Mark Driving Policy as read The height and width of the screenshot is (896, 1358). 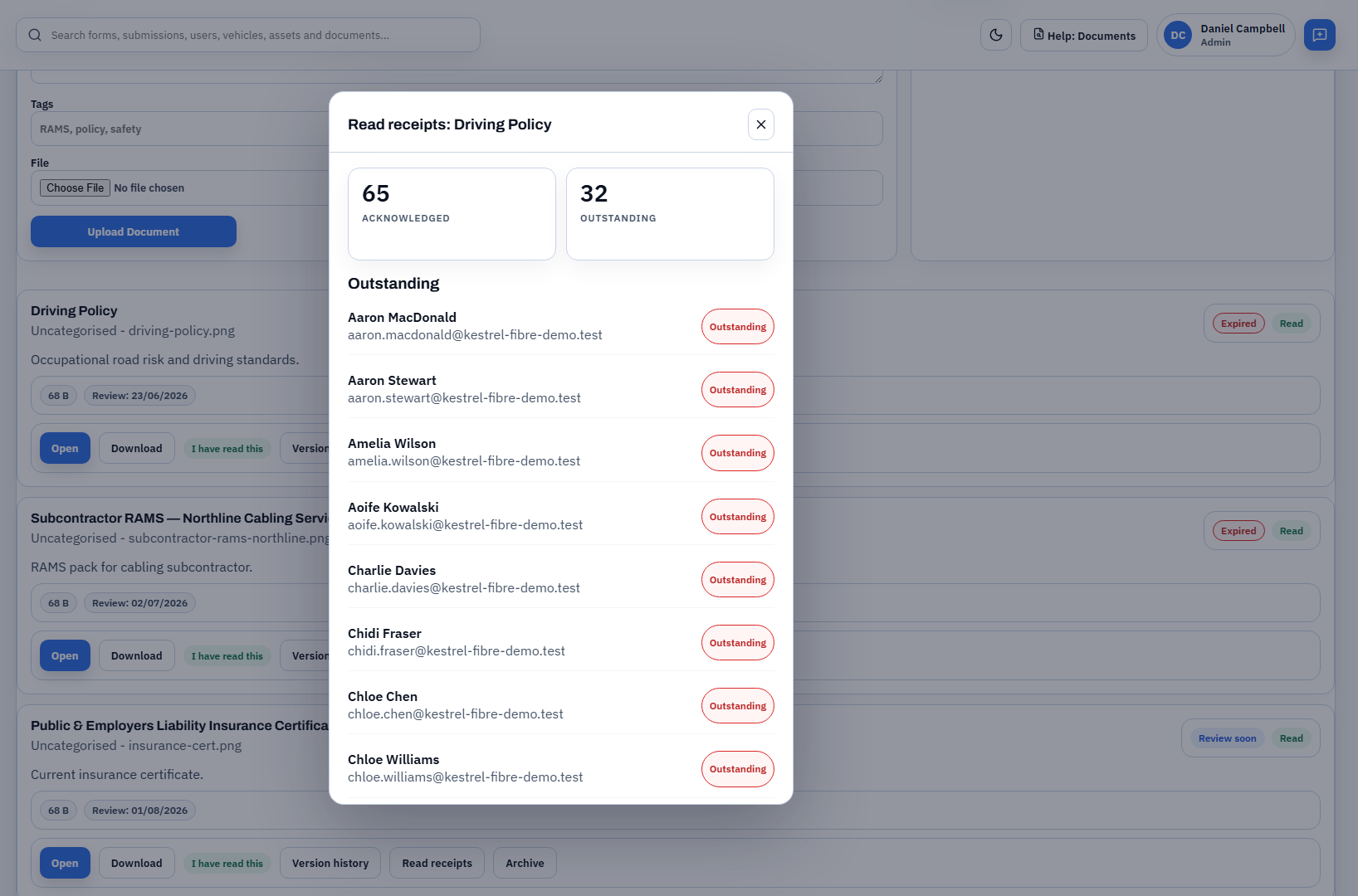click(227, 449)
